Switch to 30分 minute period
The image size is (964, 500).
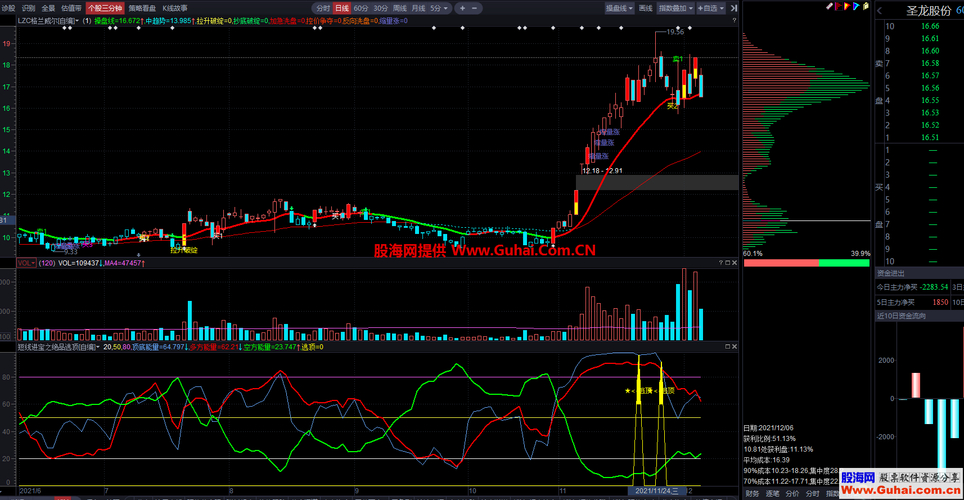[x=381, y=8]
